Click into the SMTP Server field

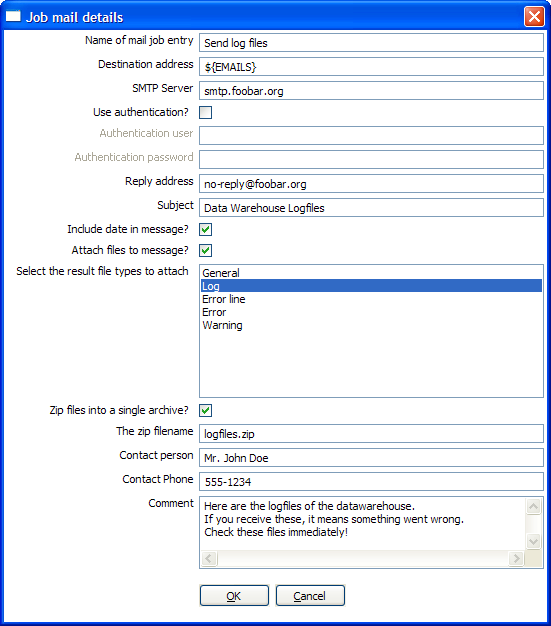[371, 91]
